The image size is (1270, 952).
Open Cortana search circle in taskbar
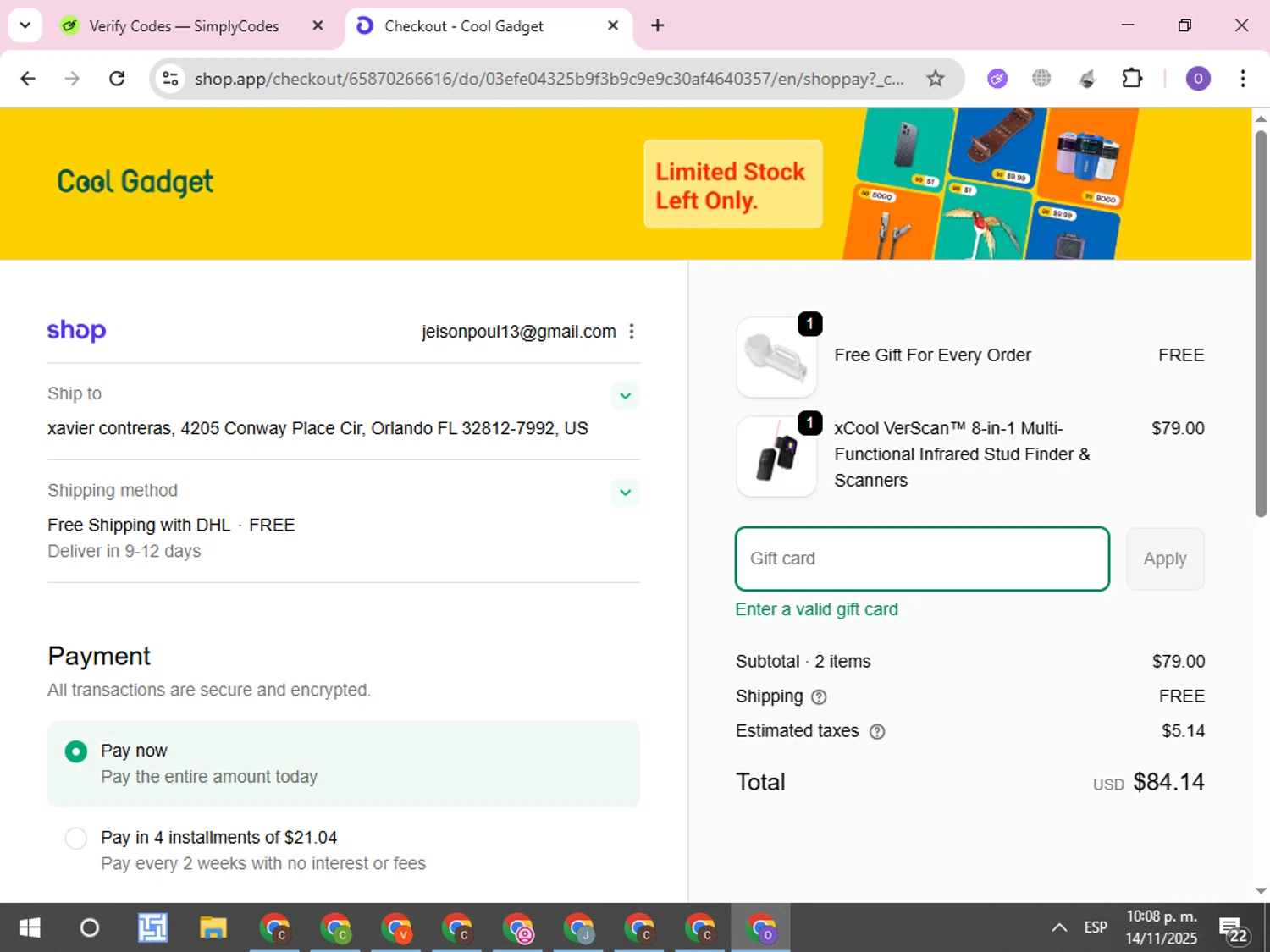[x=89, y=928]
